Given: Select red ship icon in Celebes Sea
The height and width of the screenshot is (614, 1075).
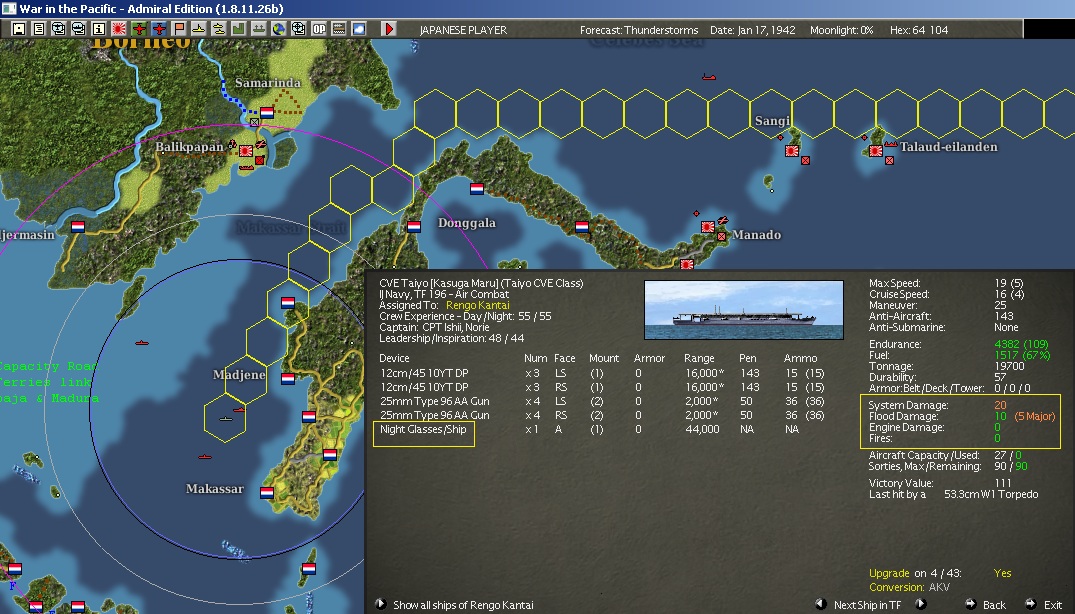Looking at the screenshot, I should [709, 77].
